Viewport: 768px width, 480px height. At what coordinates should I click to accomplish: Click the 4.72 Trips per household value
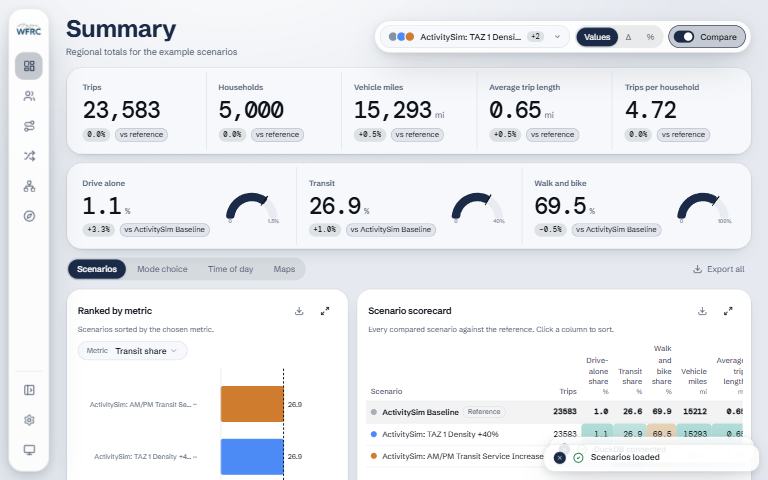(651, 110)
